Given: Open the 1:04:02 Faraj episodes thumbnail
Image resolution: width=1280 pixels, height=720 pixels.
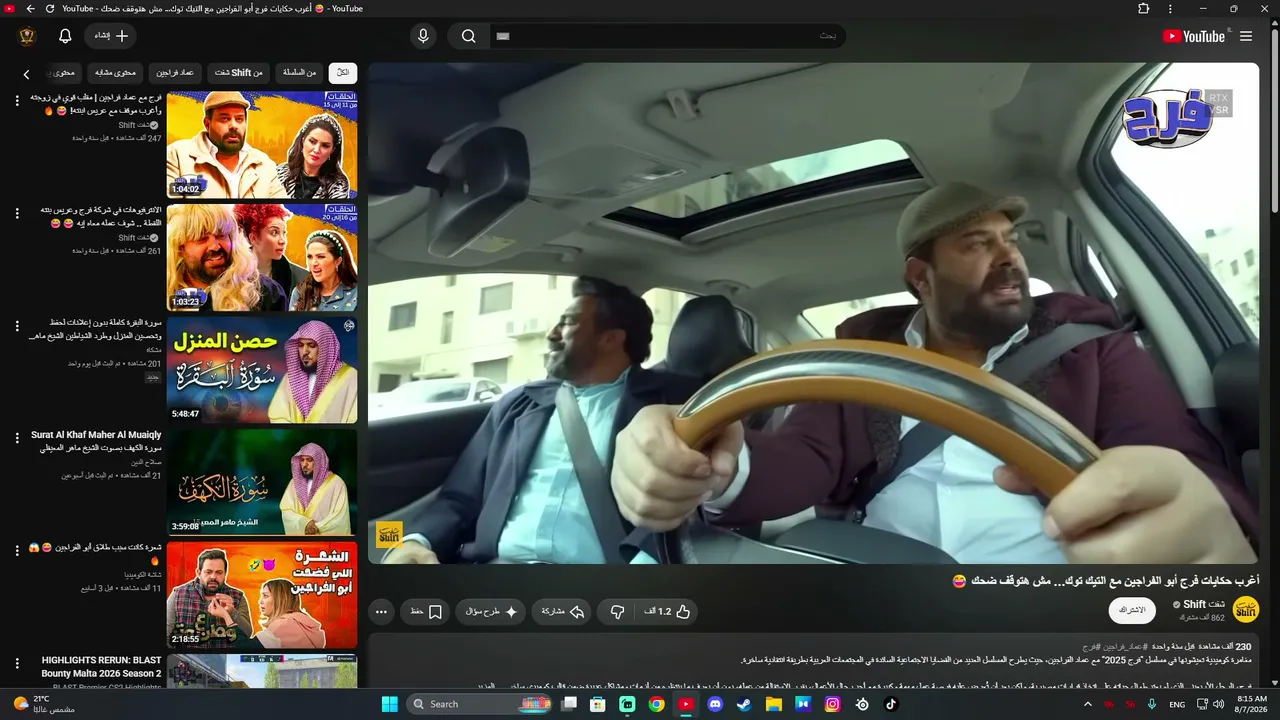Looking at the screenshot, I should click(262, 145).
